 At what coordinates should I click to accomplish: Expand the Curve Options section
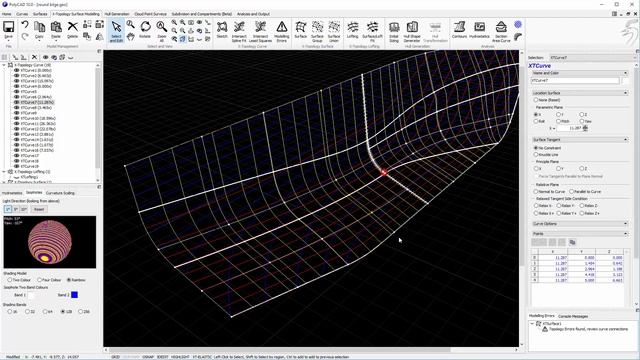(625, 224)
